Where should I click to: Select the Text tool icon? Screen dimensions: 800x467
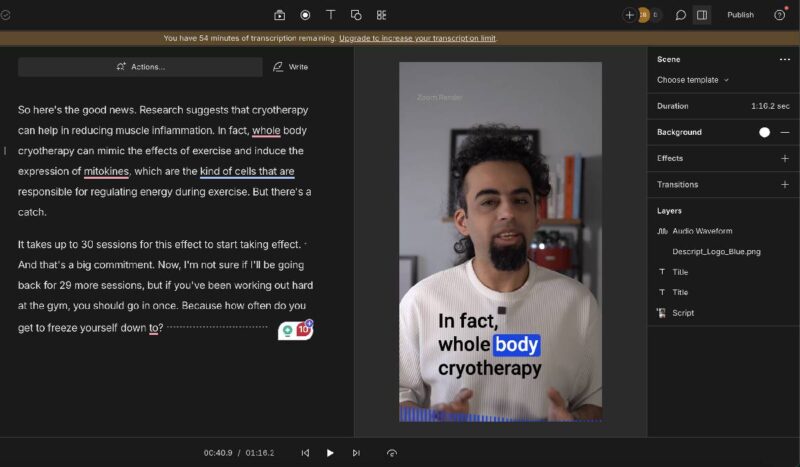(331, 15)
